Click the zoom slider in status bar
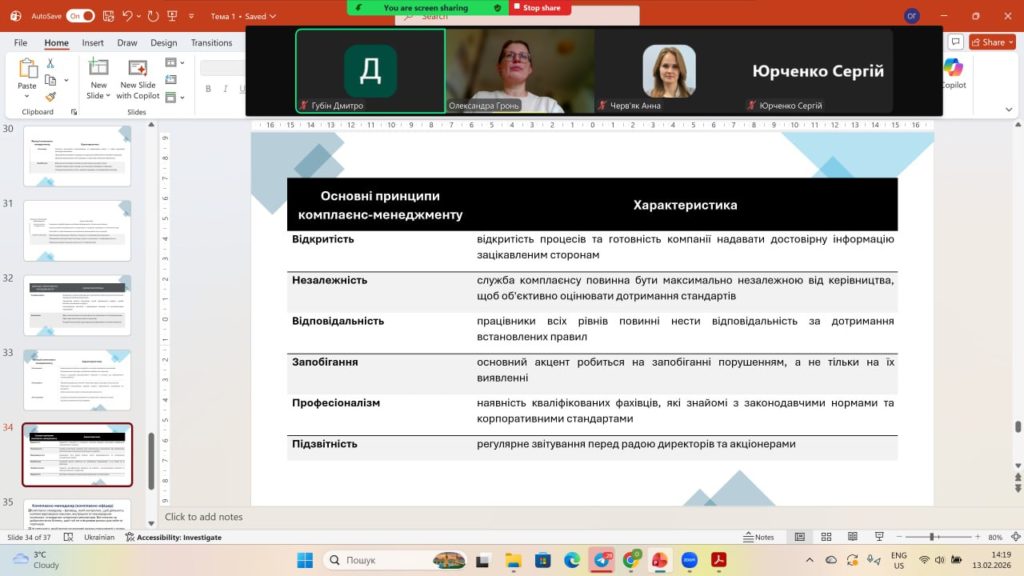The height and width of the screenshot is (576, 1024). point(932,537)
